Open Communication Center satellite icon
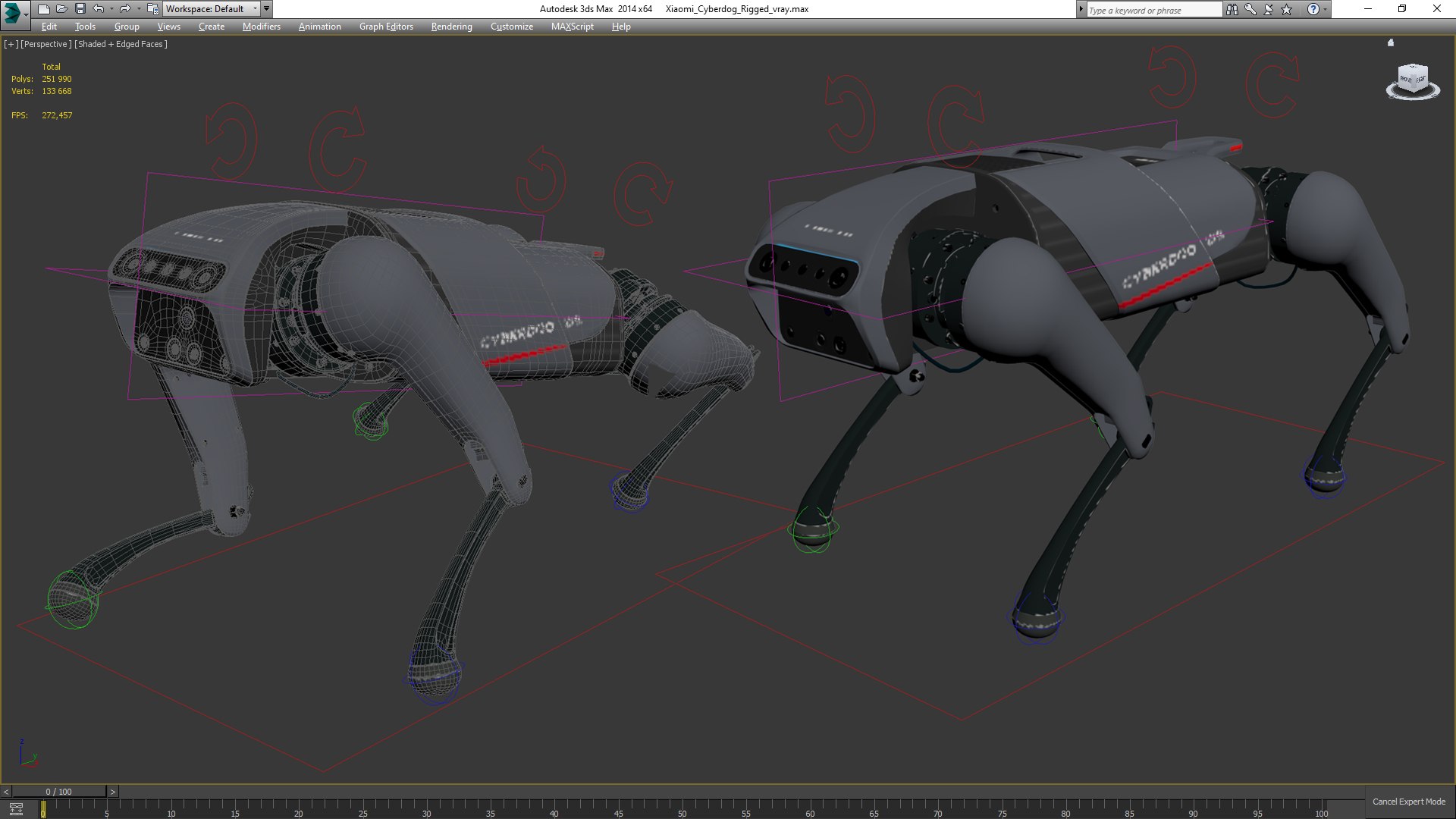 click(x=1268, y=10)
